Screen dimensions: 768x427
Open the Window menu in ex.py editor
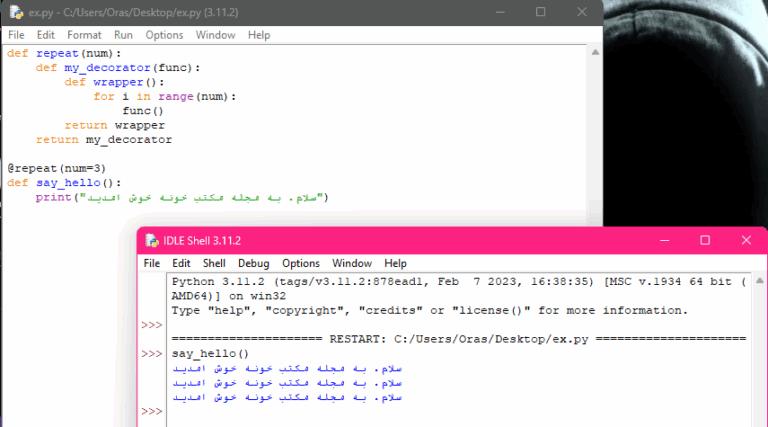point(215,35)
